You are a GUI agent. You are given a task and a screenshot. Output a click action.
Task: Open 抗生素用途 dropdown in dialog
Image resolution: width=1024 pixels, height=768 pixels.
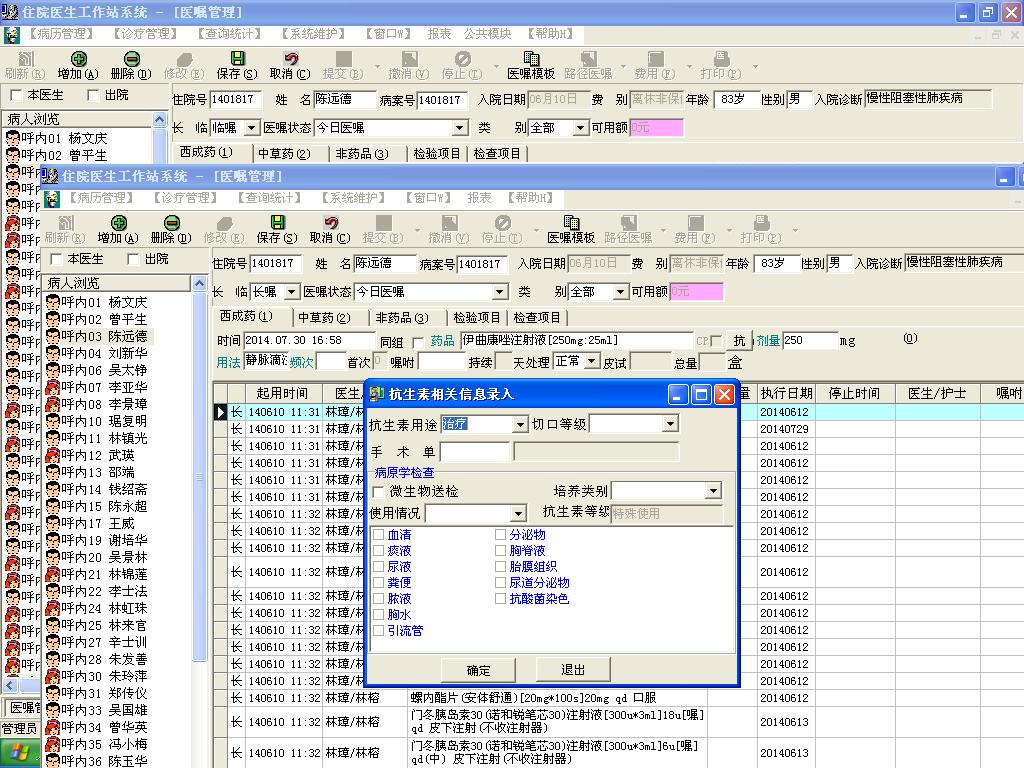click(x=520, y=424)
